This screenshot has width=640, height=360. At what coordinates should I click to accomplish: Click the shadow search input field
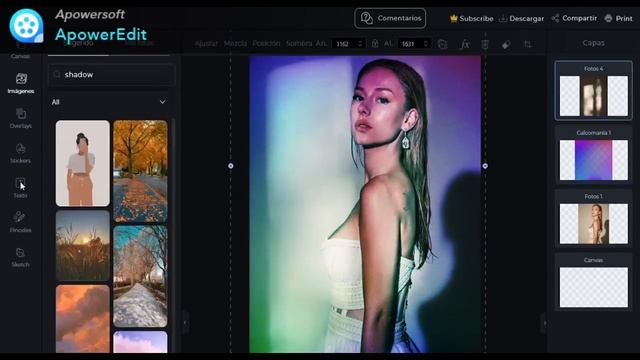(112, 75)
